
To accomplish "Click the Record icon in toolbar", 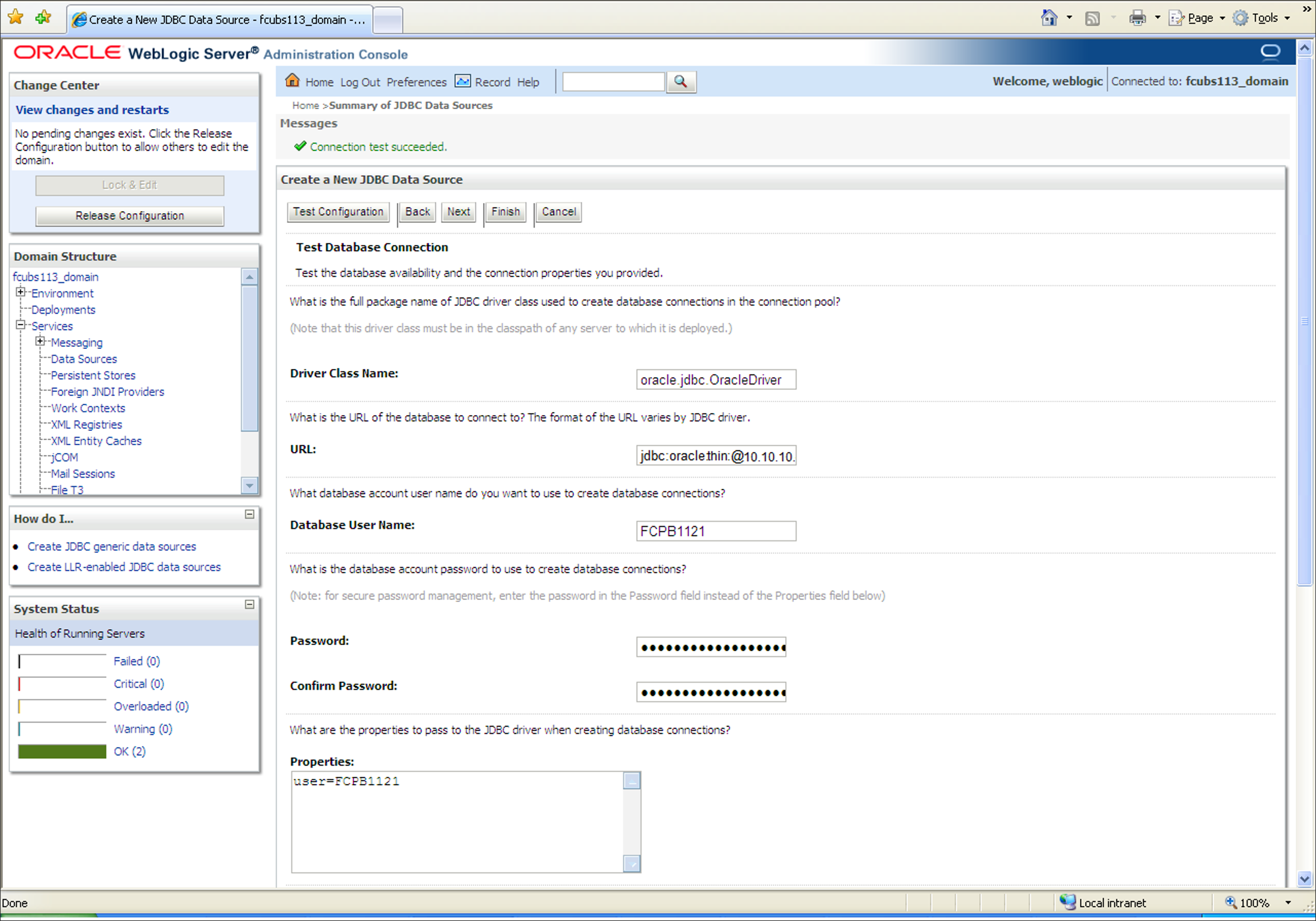I will [462, 81].
